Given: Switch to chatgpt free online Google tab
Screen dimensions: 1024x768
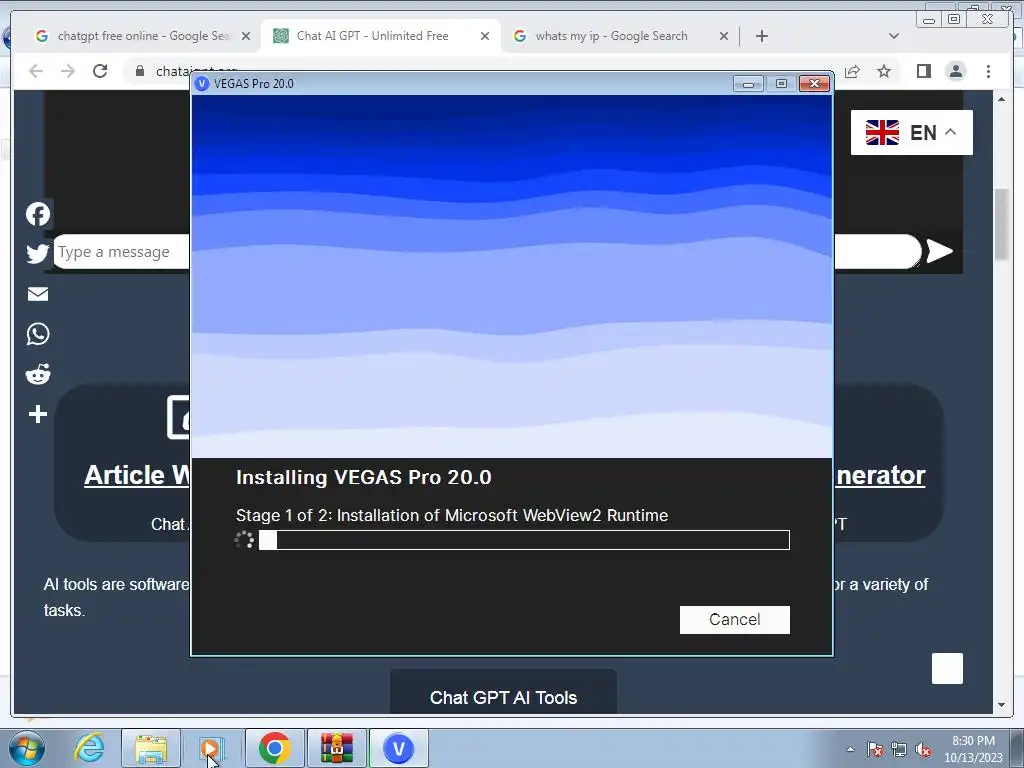Looking at the screenshot, I should (135, 36).
